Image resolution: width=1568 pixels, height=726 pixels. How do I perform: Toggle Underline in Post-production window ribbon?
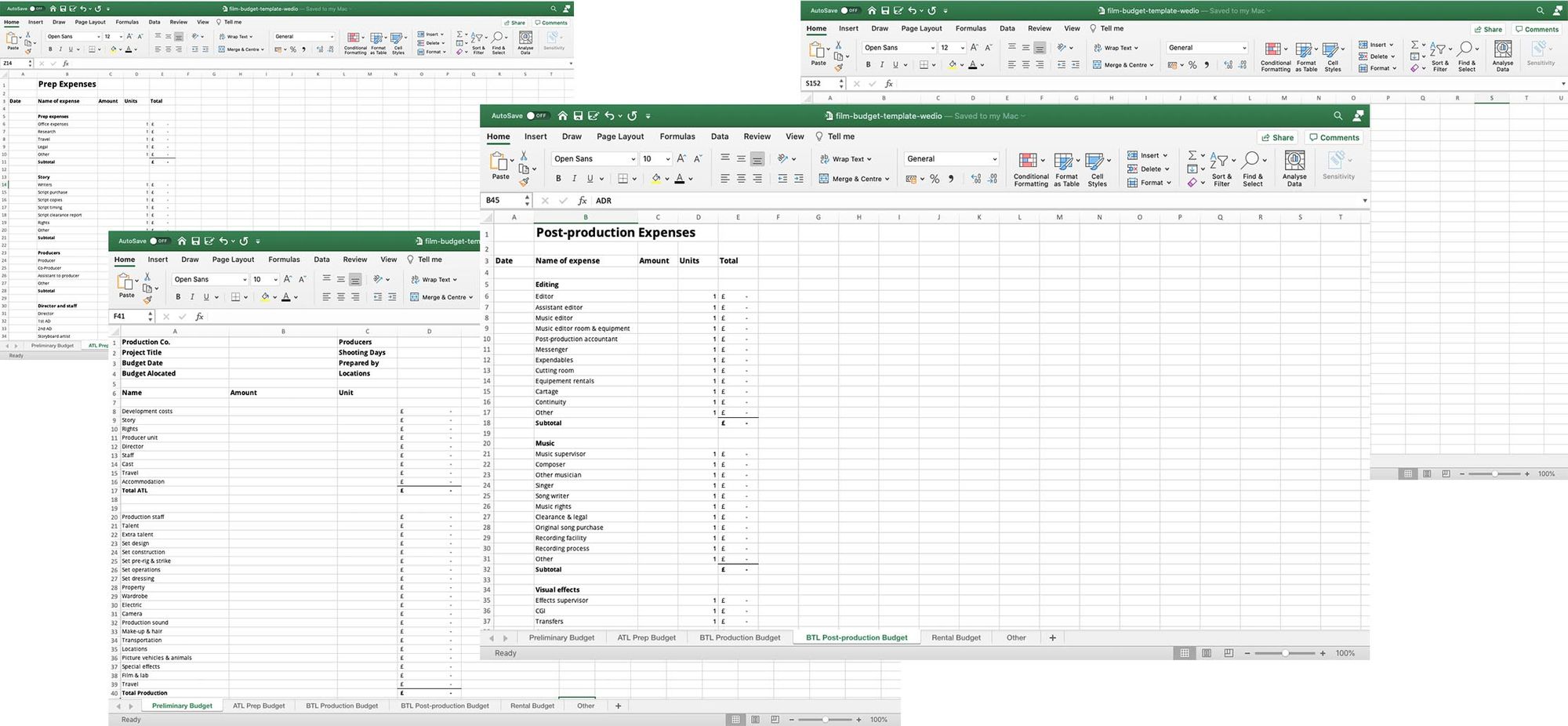[x=590, y=179]
